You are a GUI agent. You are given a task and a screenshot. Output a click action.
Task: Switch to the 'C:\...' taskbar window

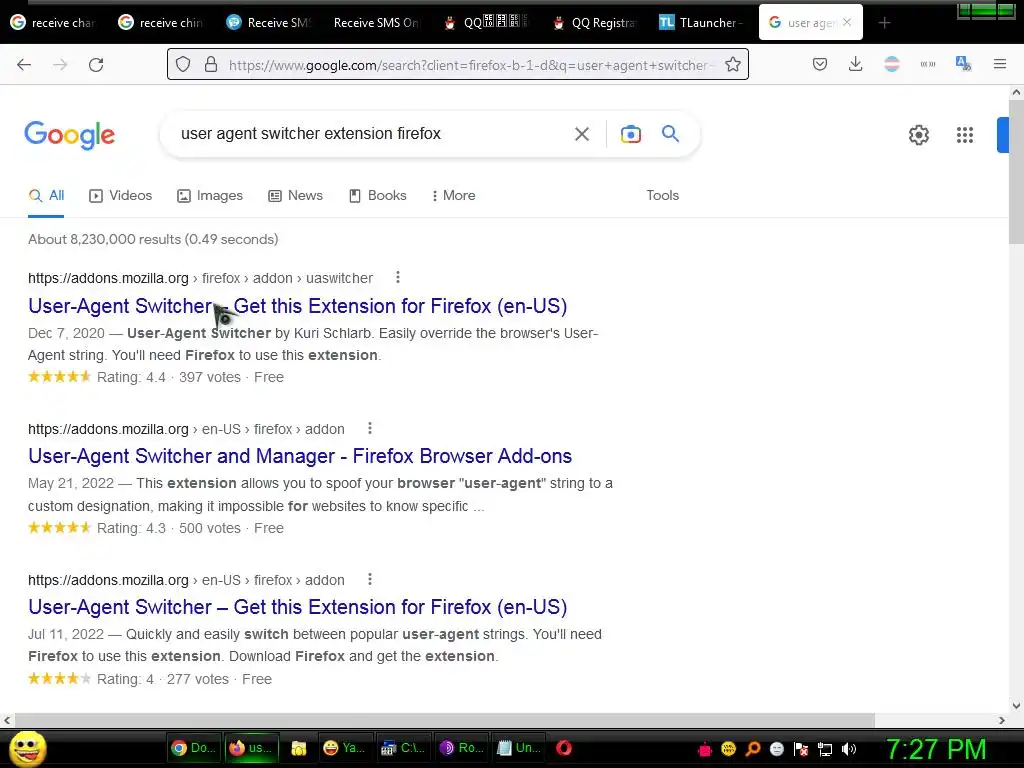coord(403,748)
